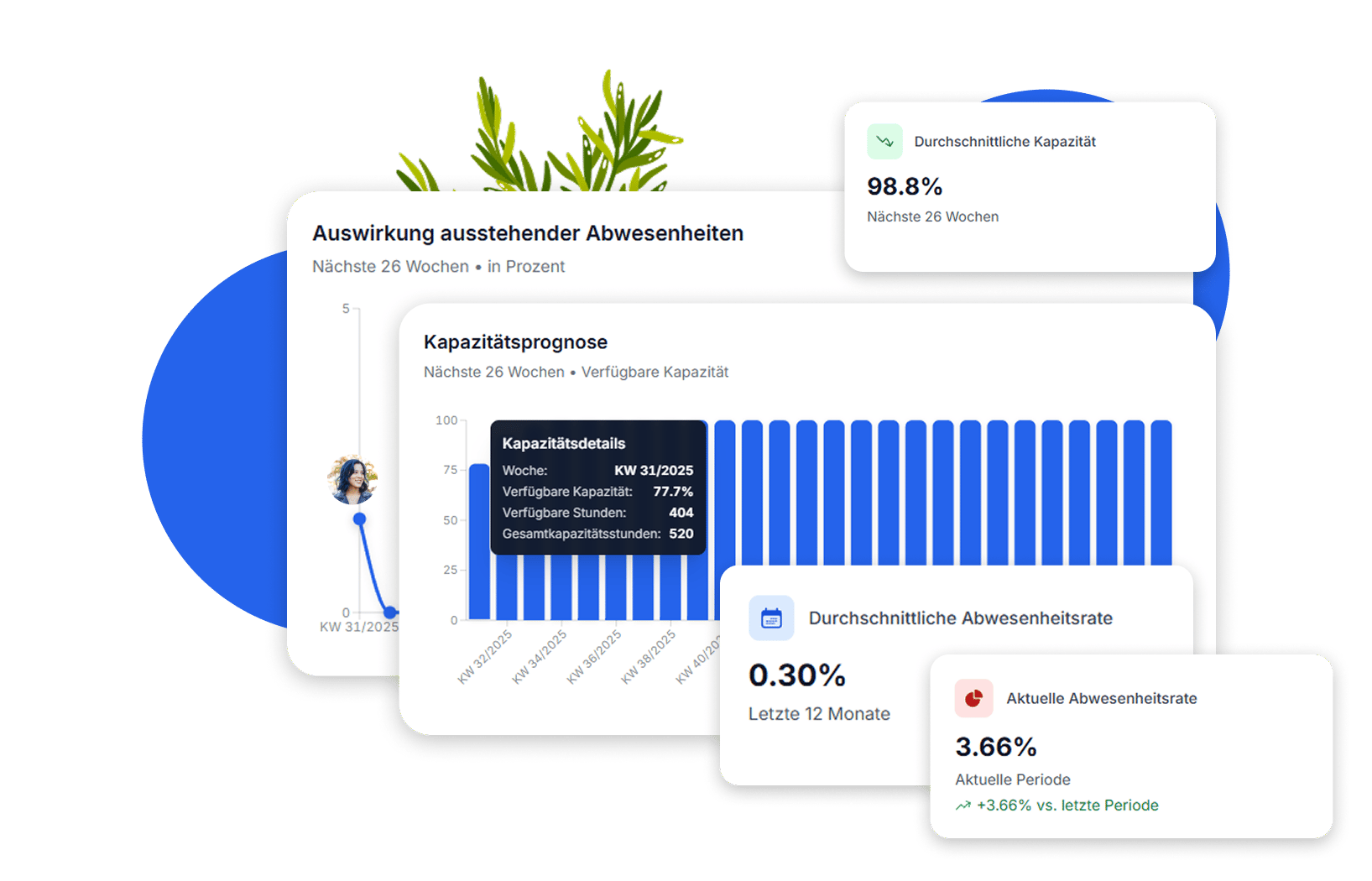The width and height of the screenshot is (1372, 881).
Task: Select the KW 38/2025 axis label
Action: pyautogui.click(x=649, y=658)
